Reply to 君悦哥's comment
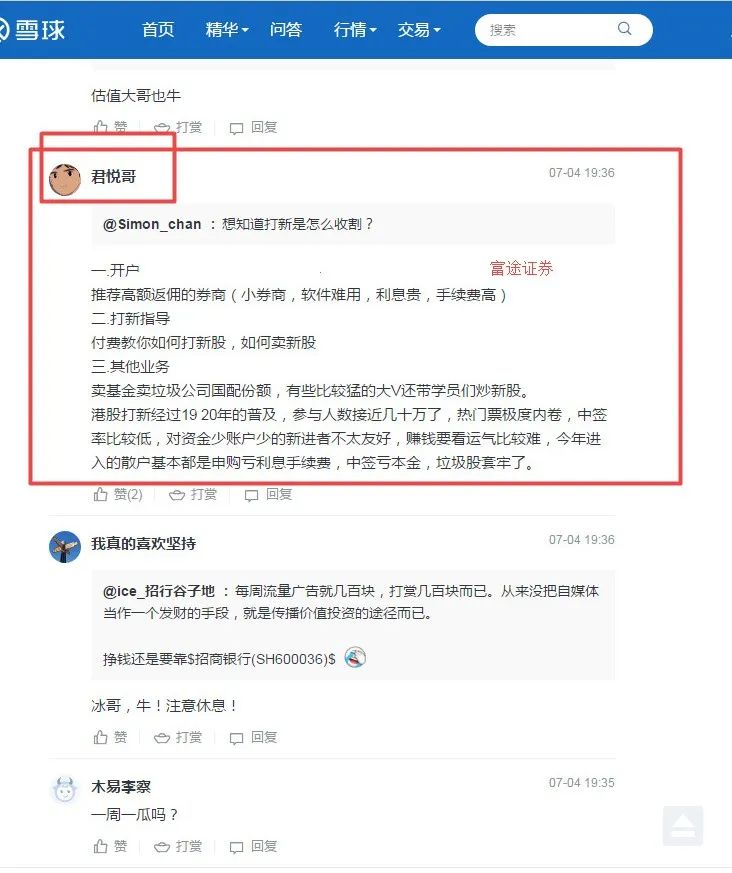This screenshot has width=732, height=873. tap(268, 494)
